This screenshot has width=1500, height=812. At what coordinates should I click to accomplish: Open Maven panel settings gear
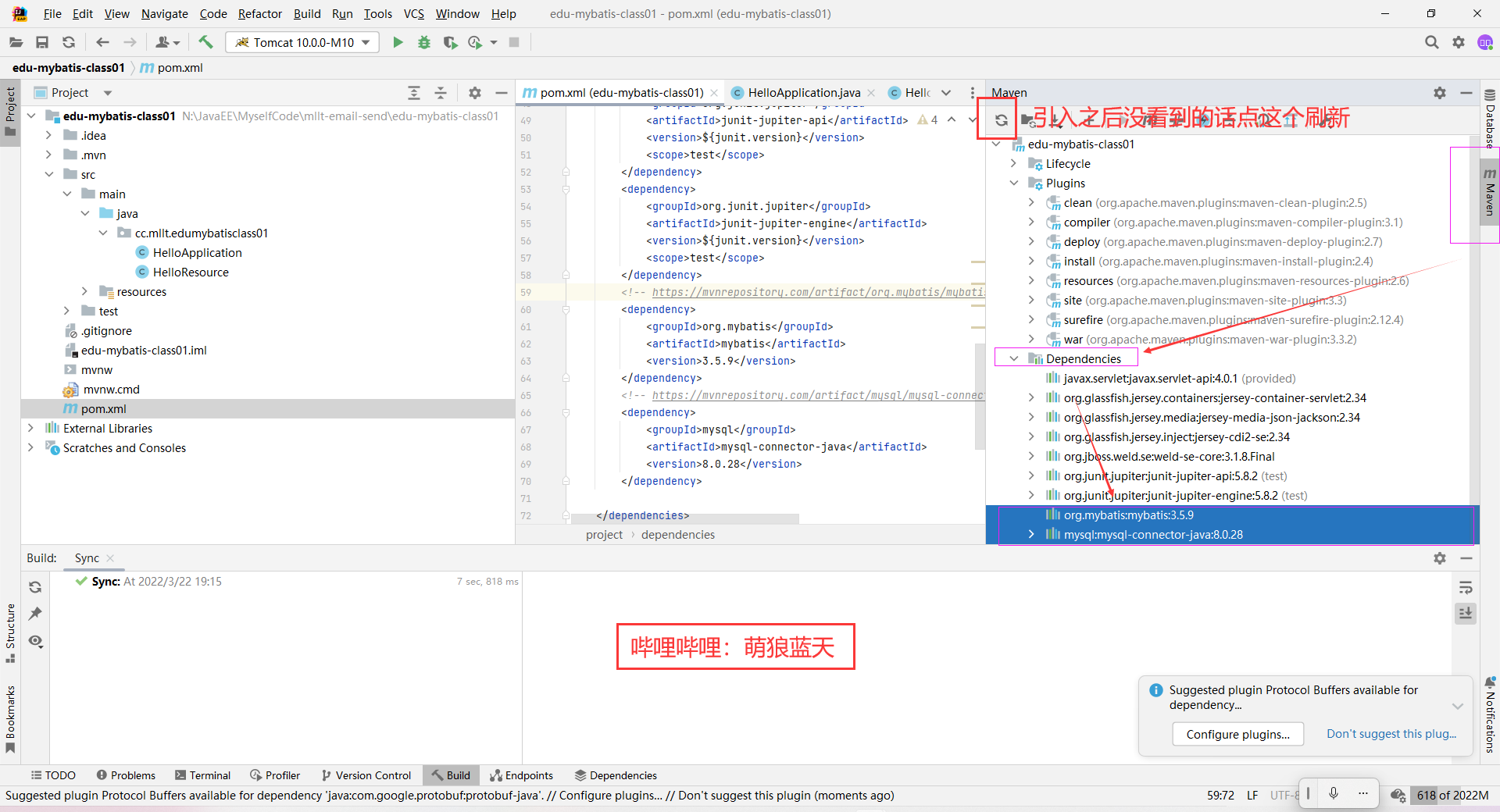tap(1439, 93)
